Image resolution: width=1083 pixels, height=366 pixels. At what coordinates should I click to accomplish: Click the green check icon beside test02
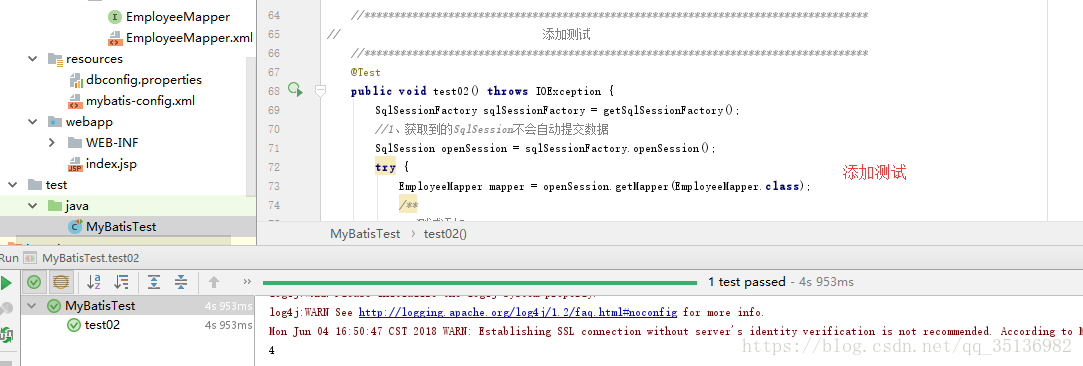coord(73,325)
